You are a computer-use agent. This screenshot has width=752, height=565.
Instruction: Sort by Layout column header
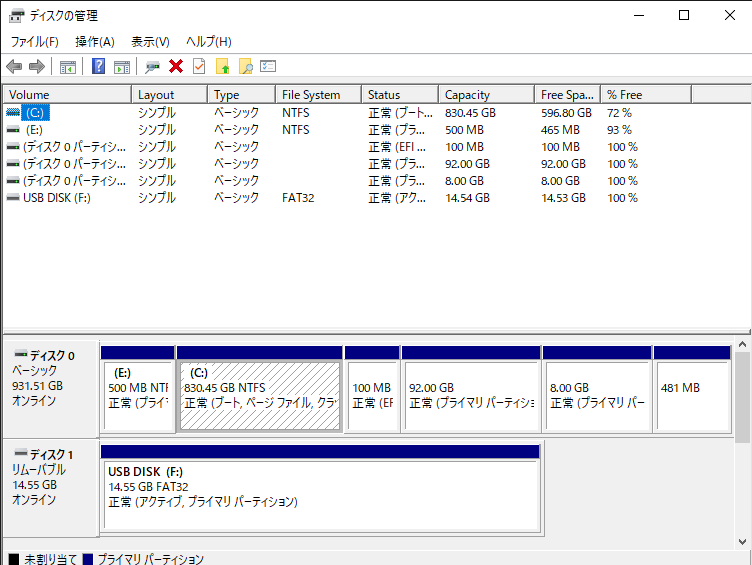tap(170, 94)
